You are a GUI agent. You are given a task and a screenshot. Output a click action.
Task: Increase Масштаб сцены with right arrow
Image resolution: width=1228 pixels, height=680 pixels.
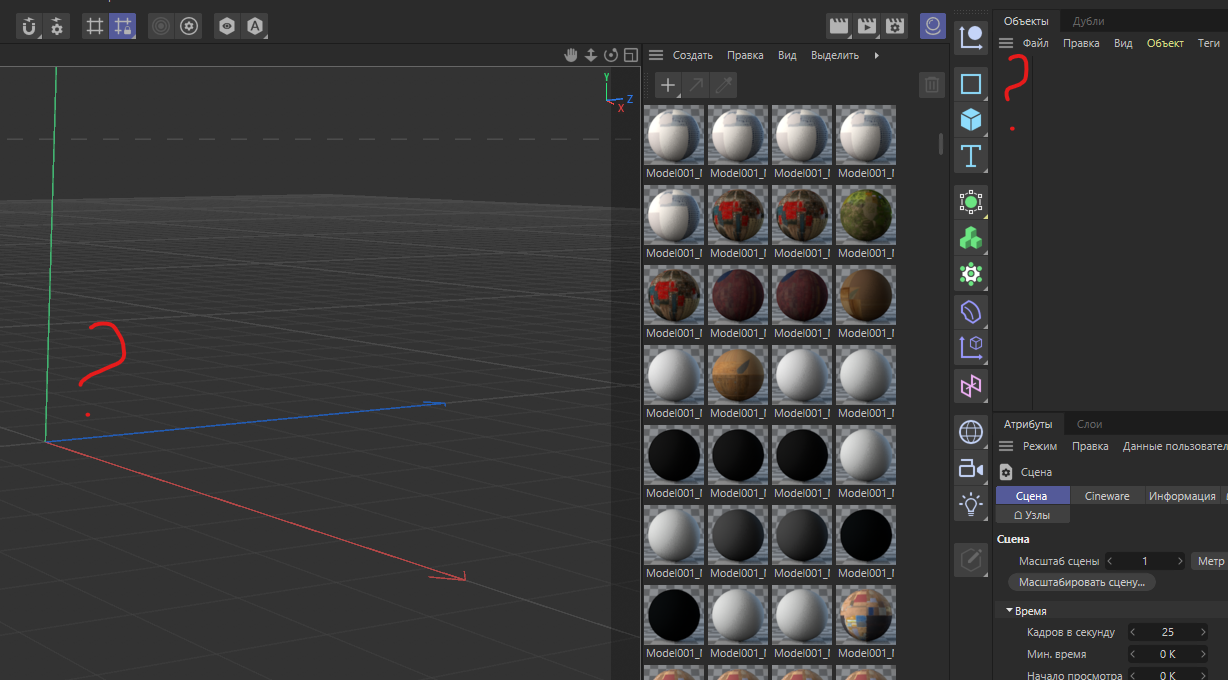(x=1180, y=561)
